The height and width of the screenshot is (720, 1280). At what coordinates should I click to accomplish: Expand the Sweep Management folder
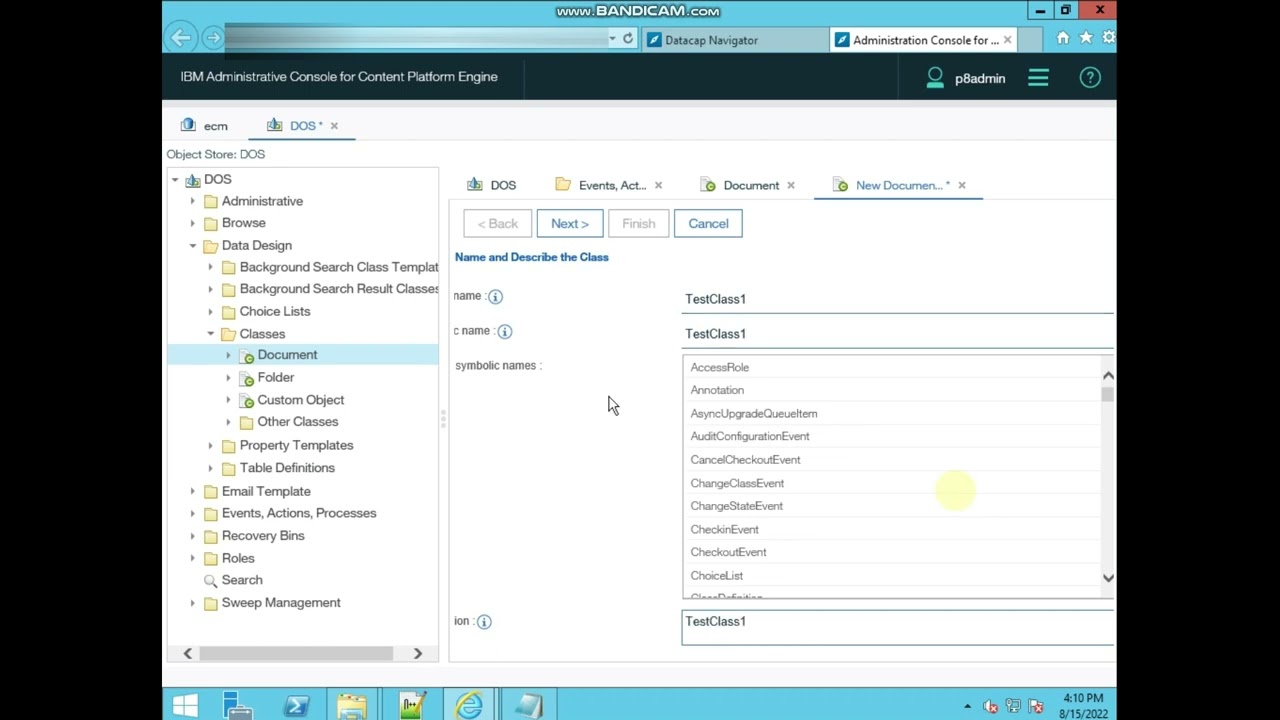click(x=193, y=603)
